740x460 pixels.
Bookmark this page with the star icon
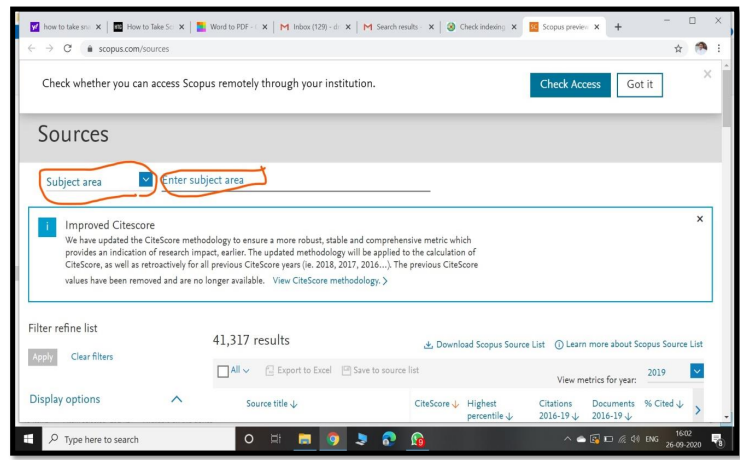tap(678, 48)
